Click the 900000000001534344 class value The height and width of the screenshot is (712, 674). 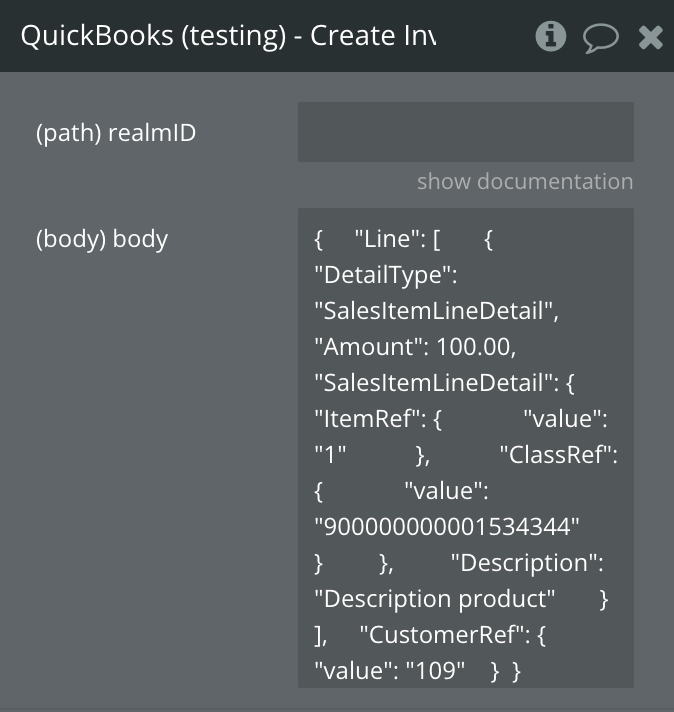click(447, 526)
